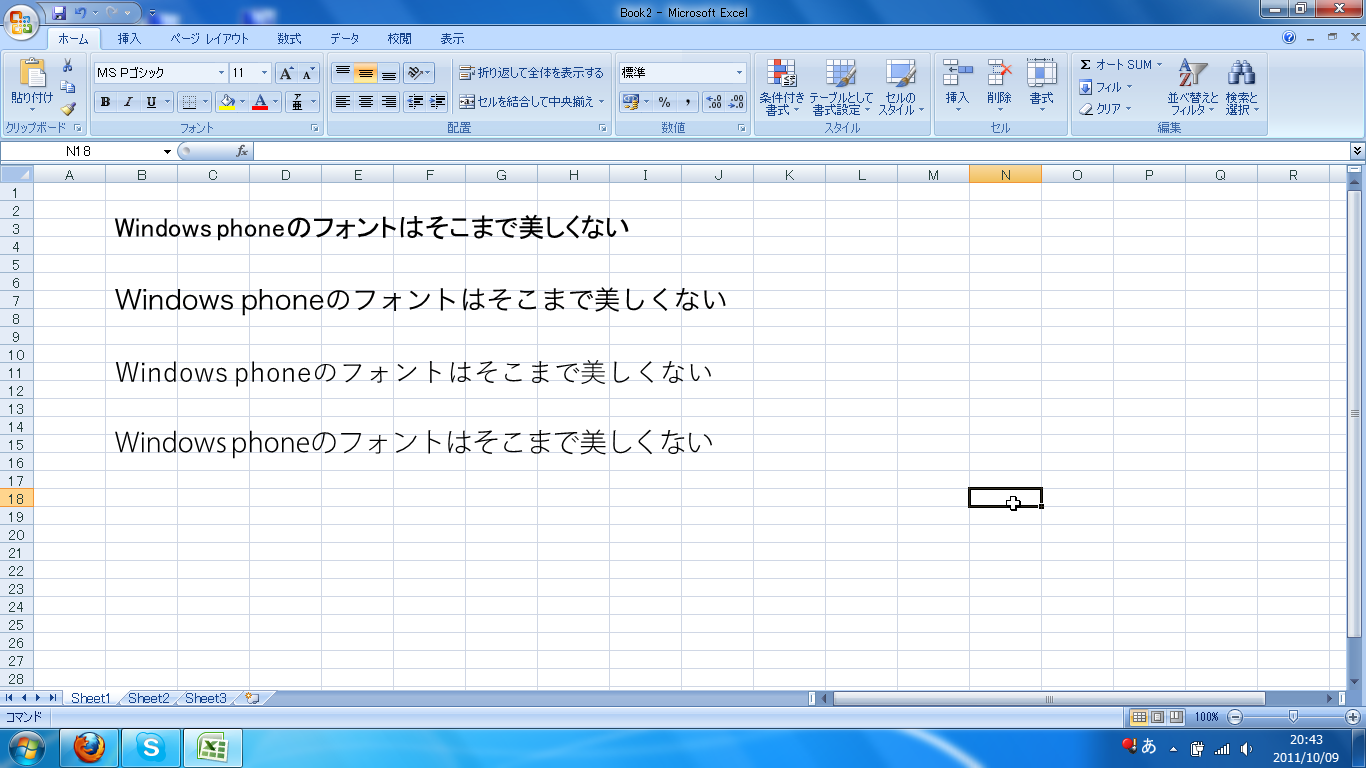The width and height of the screenshot is (1366, 768).
Task: Toggle middle vertical alignment
Action: (x=365, y=73)
